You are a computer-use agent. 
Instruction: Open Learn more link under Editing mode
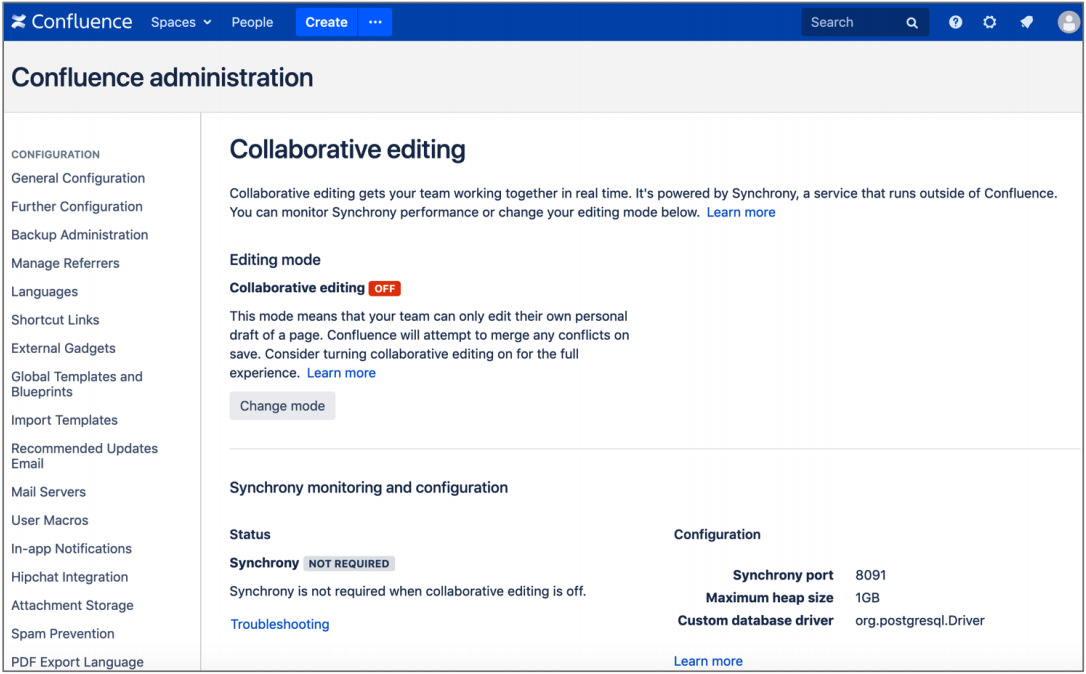341,373
